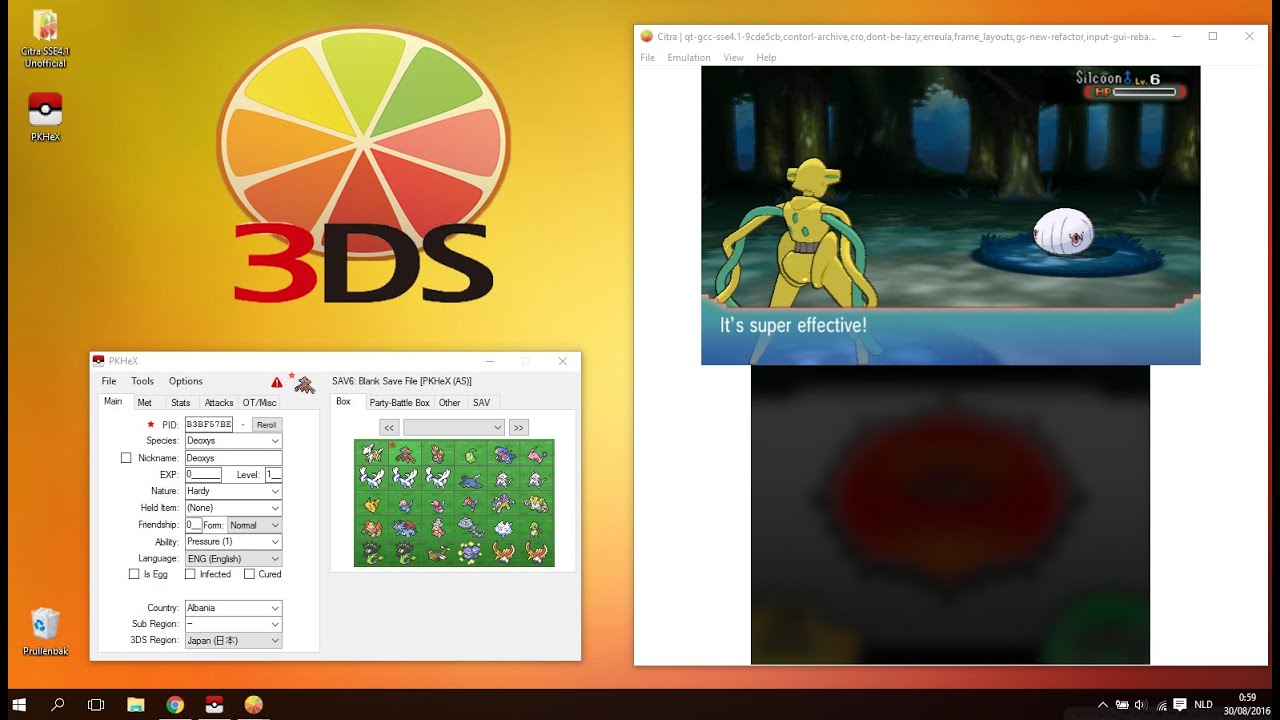This screenshot has height=720, width=1280.
Task: Open the View menu in Citra
Action: (733, 58)
